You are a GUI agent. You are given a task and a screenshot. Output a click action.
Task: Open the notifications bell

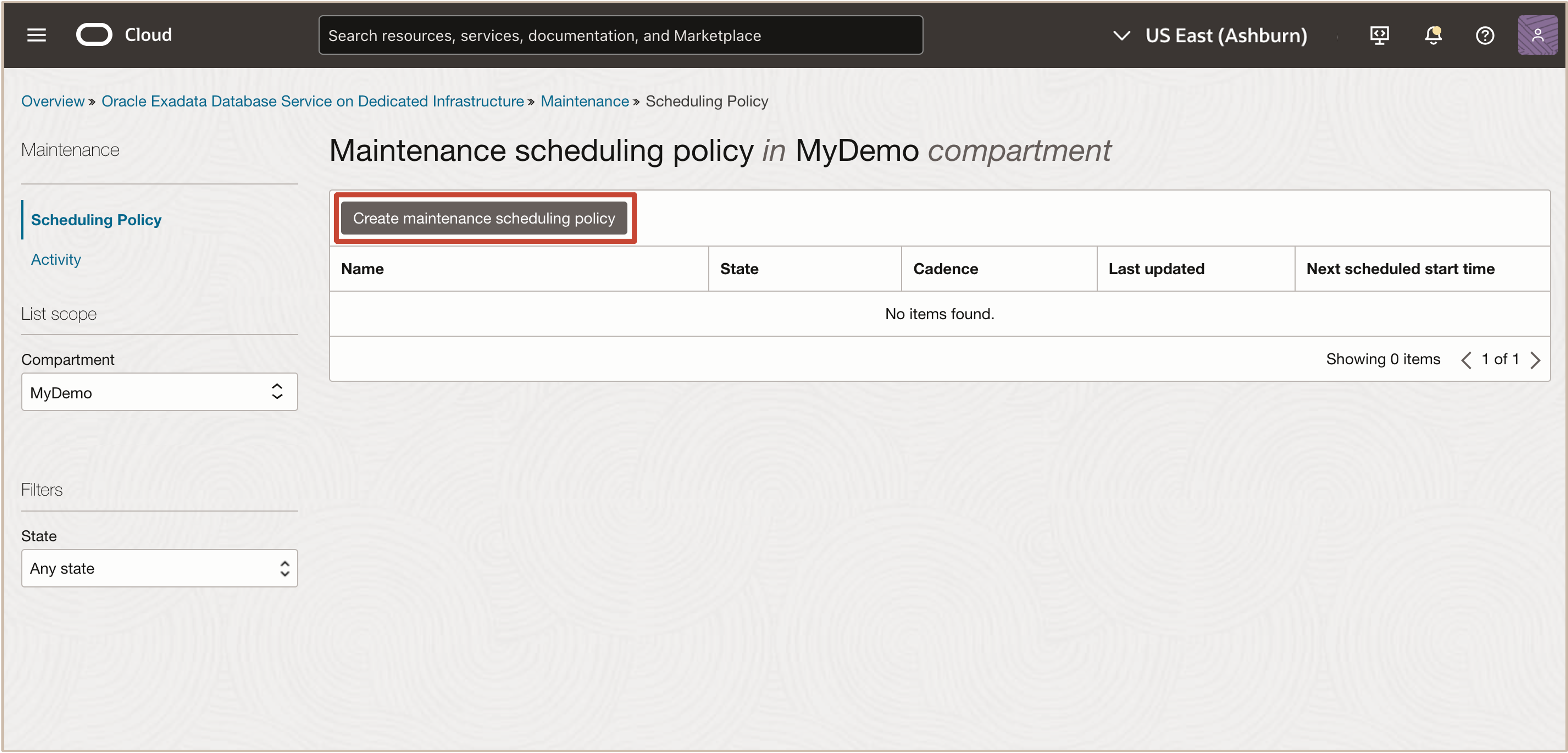[1432, 35]
